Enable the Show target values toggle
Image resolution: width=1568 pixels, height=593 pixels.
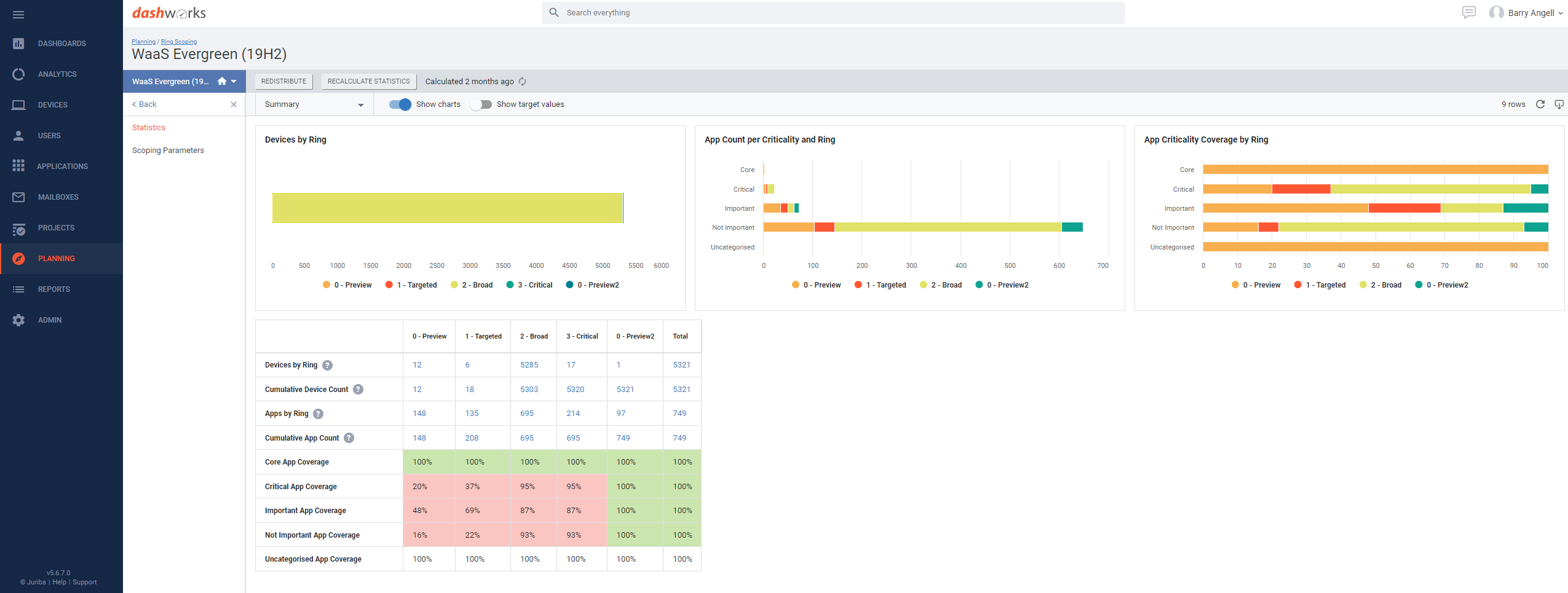click(481, 104)
